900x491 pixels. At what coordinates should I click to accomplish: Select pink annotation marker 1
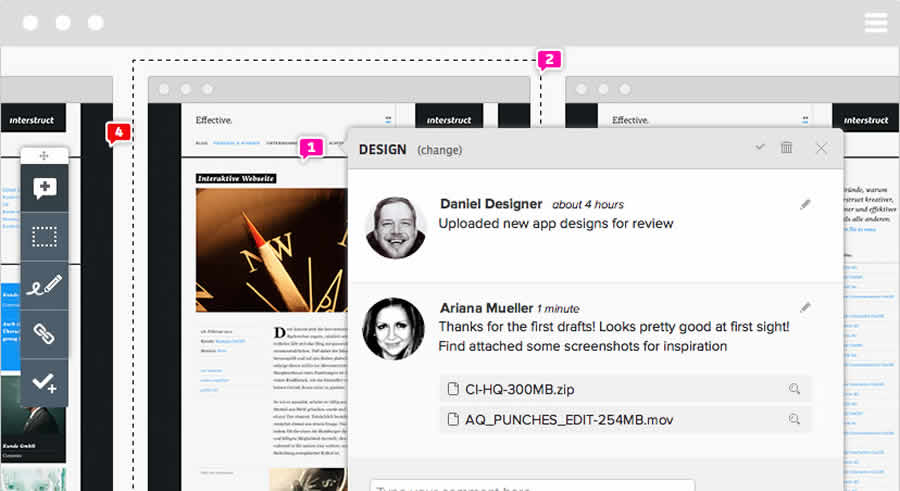point(310,147)
